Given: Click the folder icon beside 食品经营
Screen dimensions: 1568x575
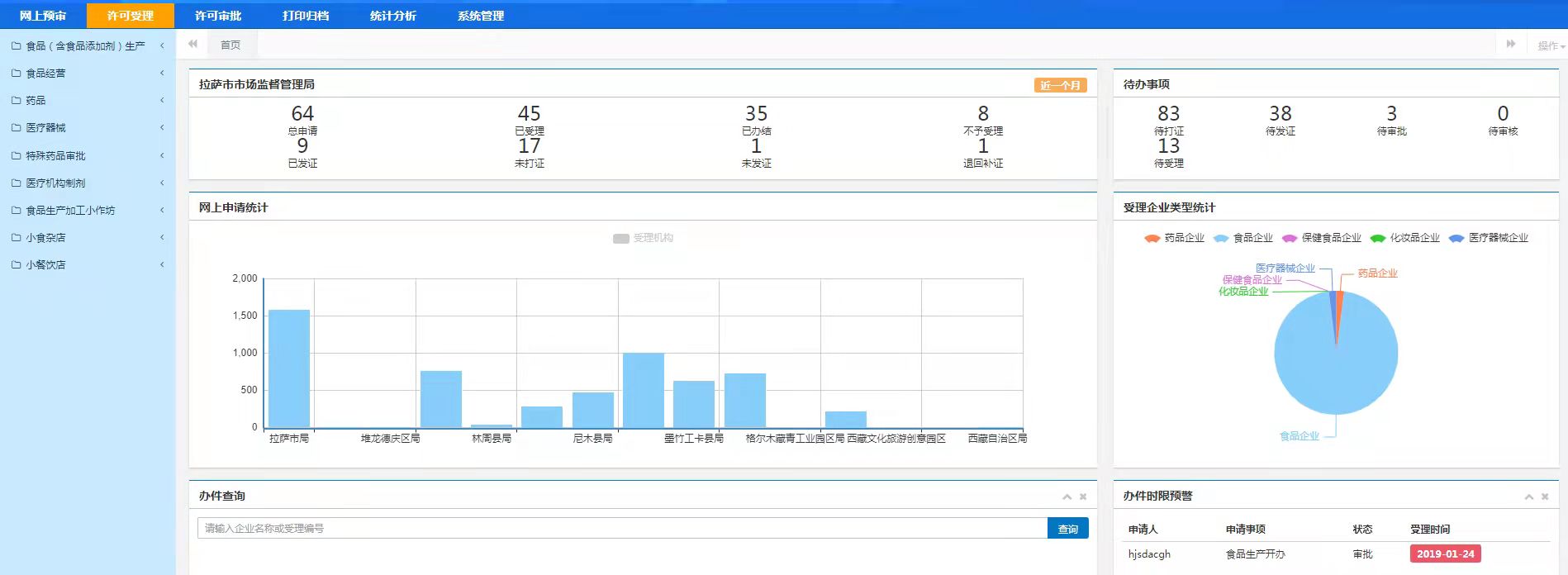Looking at the screenshot, I should [x=16, y=74].
